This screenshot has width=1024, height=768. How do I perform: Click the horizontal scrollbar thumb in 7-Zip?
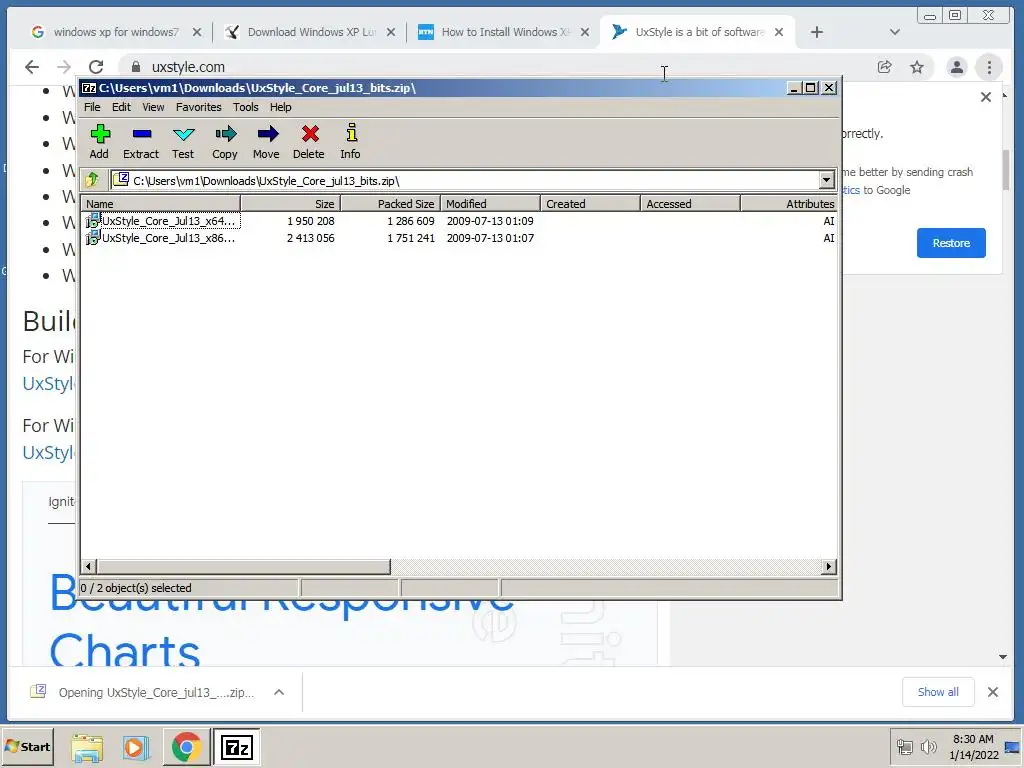(x=243, y=566)
